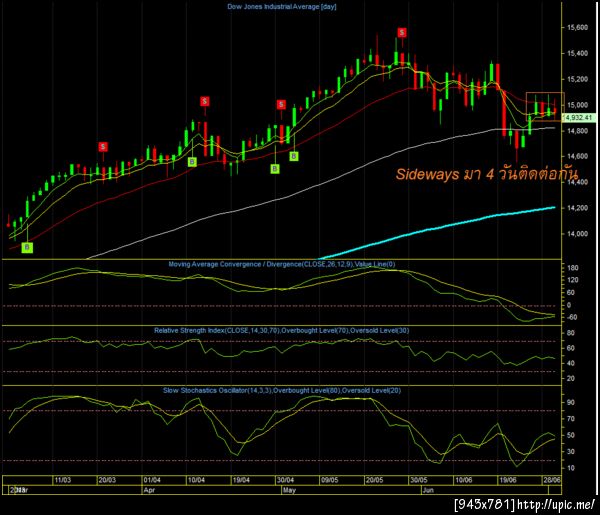Click the Dow Jones Industrial Average [day] title
This screenshot has width=600, height=515.
click(x=282, y=7)
